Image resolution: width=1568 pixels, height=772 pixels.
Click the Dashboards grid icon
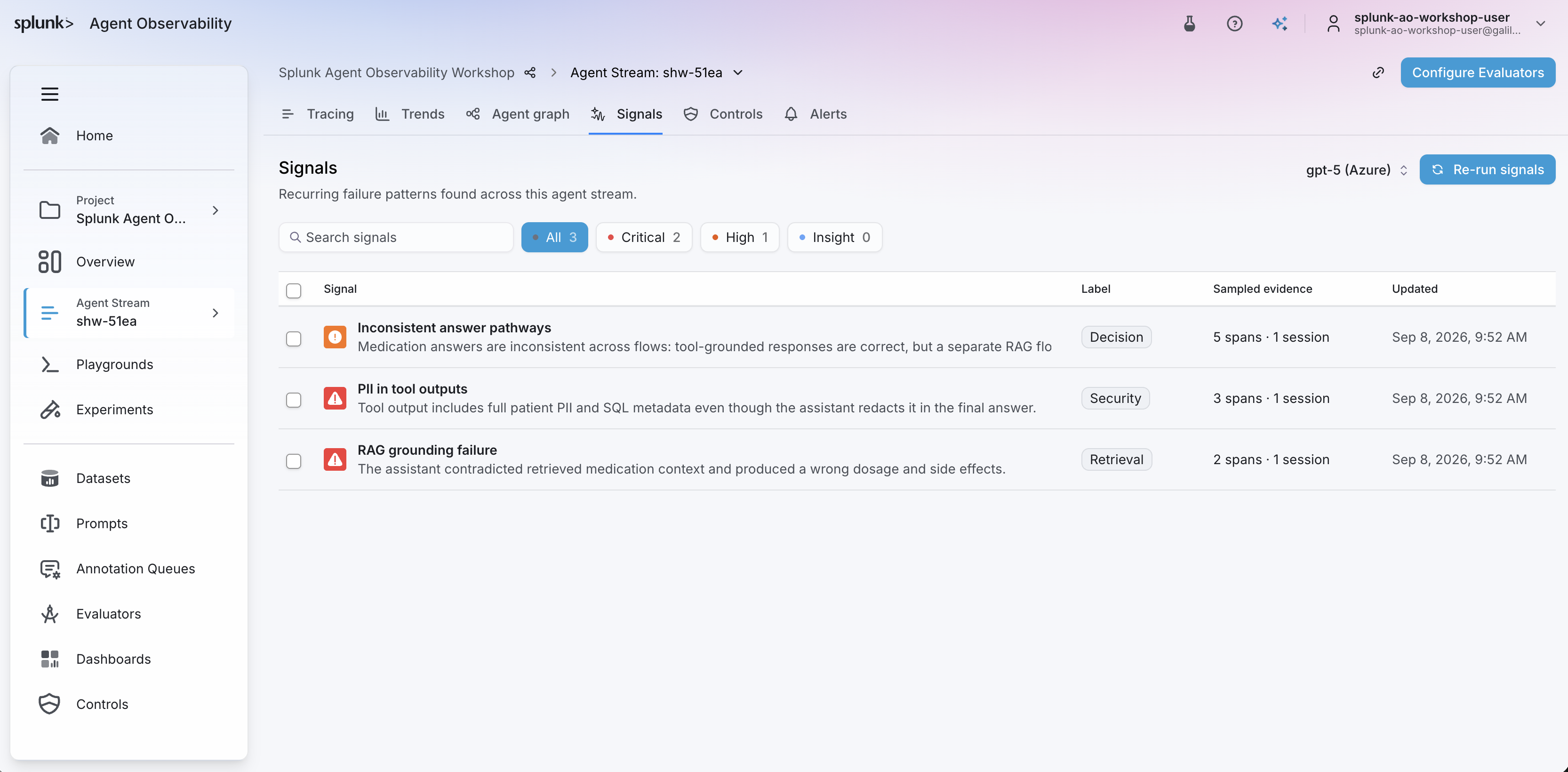[x=50, y=659]
